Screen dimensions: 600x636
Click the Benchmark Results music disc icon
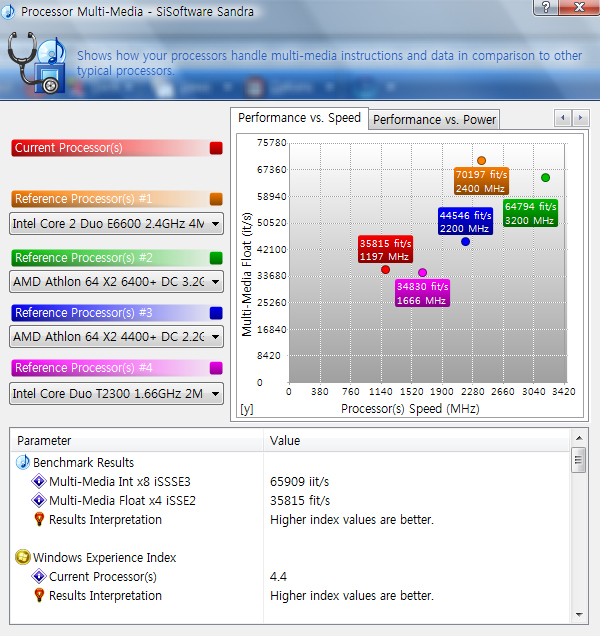(23, 462)
